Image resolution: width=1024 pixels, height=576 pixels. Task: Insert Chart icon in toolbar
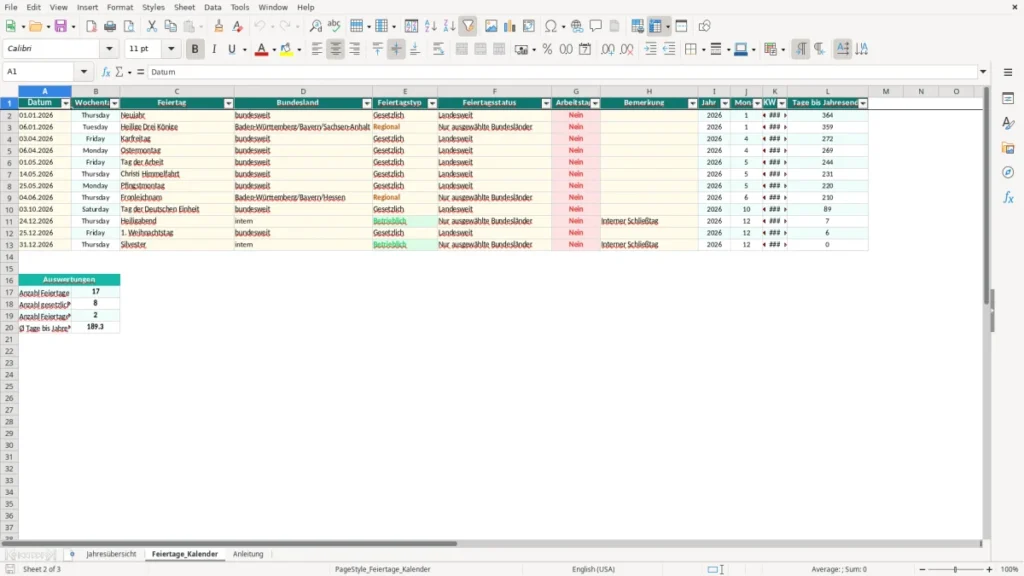509,26
